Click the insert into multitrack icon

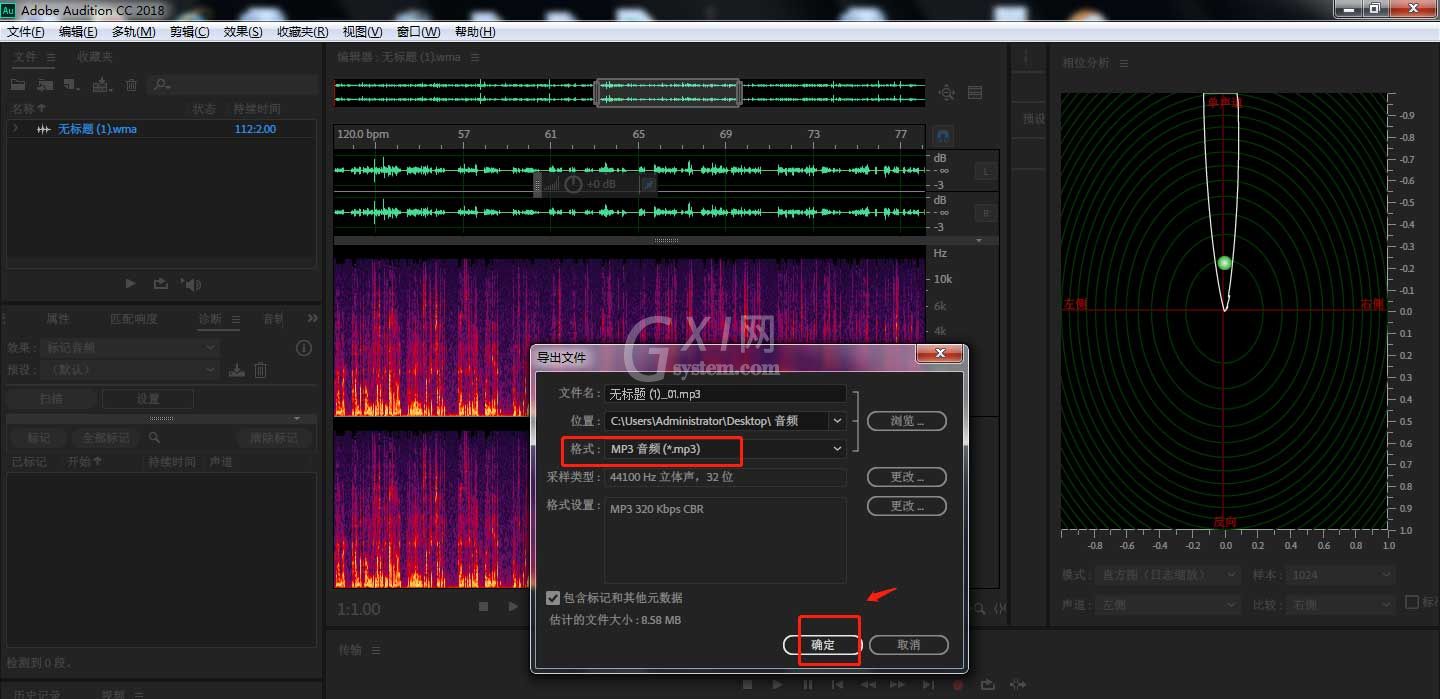pos(102,85)
